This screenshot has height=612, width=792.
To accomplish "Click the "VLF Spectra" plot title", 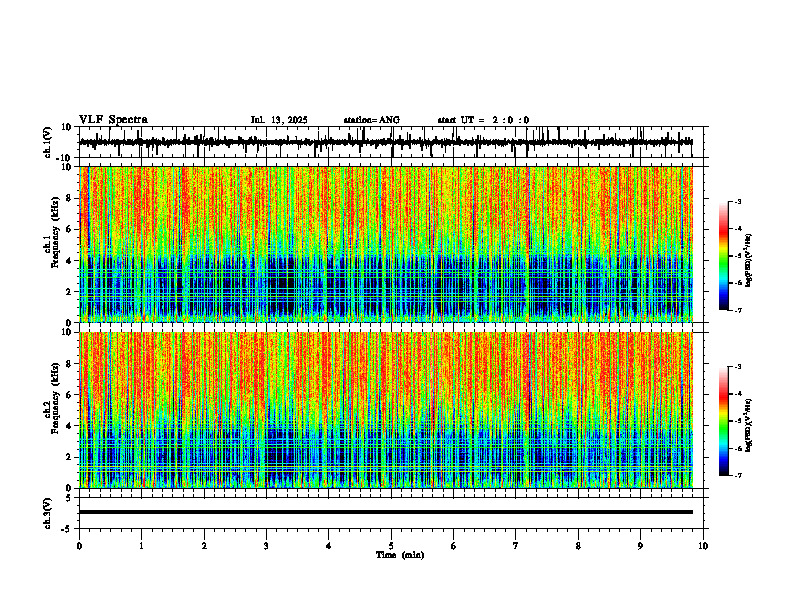I will (x=113, y=120).
